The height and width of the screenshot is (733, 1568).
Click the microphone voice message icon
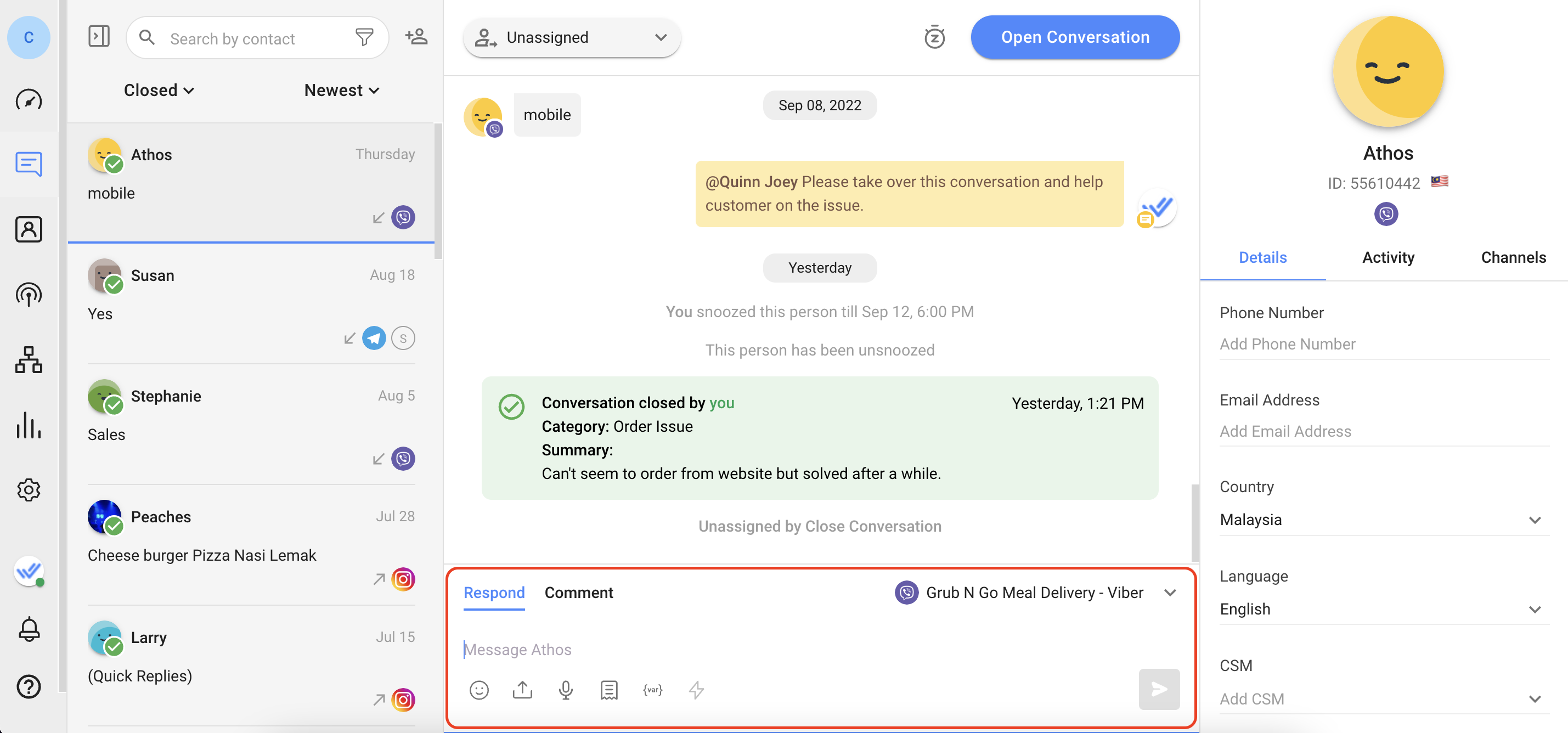pyautogui.click(x=566, y=690)
